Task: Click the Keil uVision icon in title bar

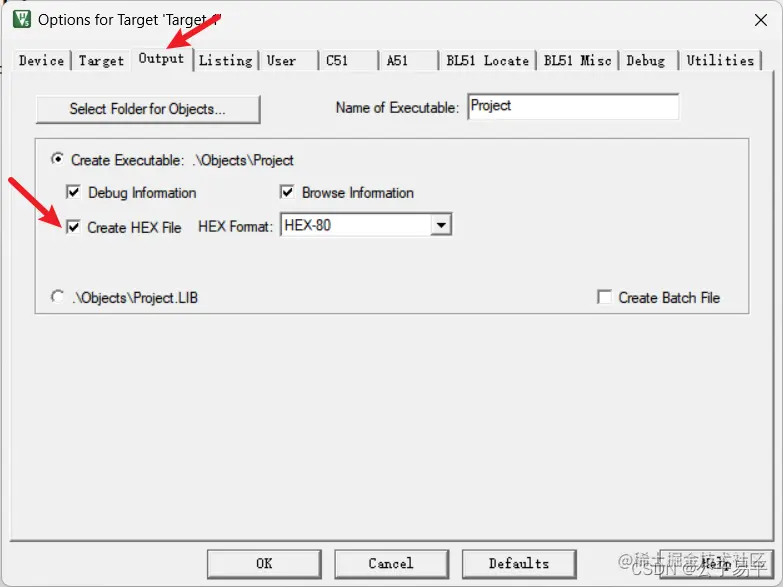Action: (x=22, y=19)
